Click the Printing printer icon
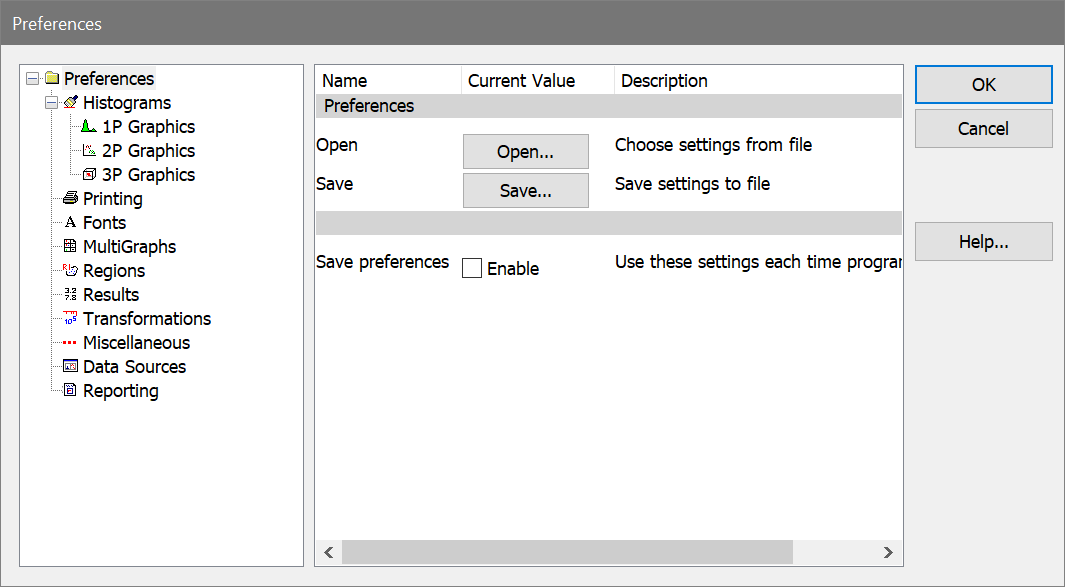 tap(70, 199)
